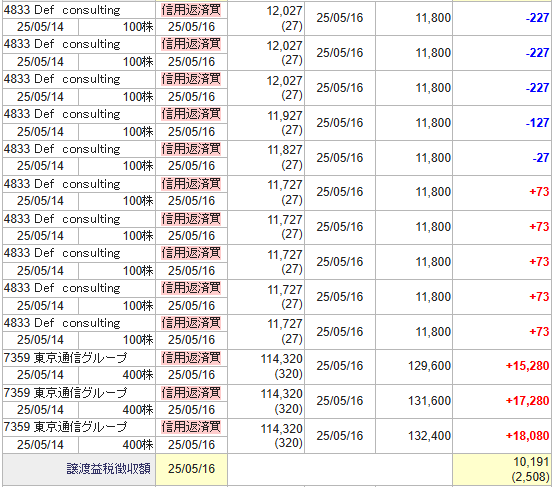
Task: Click the +18,080 profit value
Action: coord(528,436)
